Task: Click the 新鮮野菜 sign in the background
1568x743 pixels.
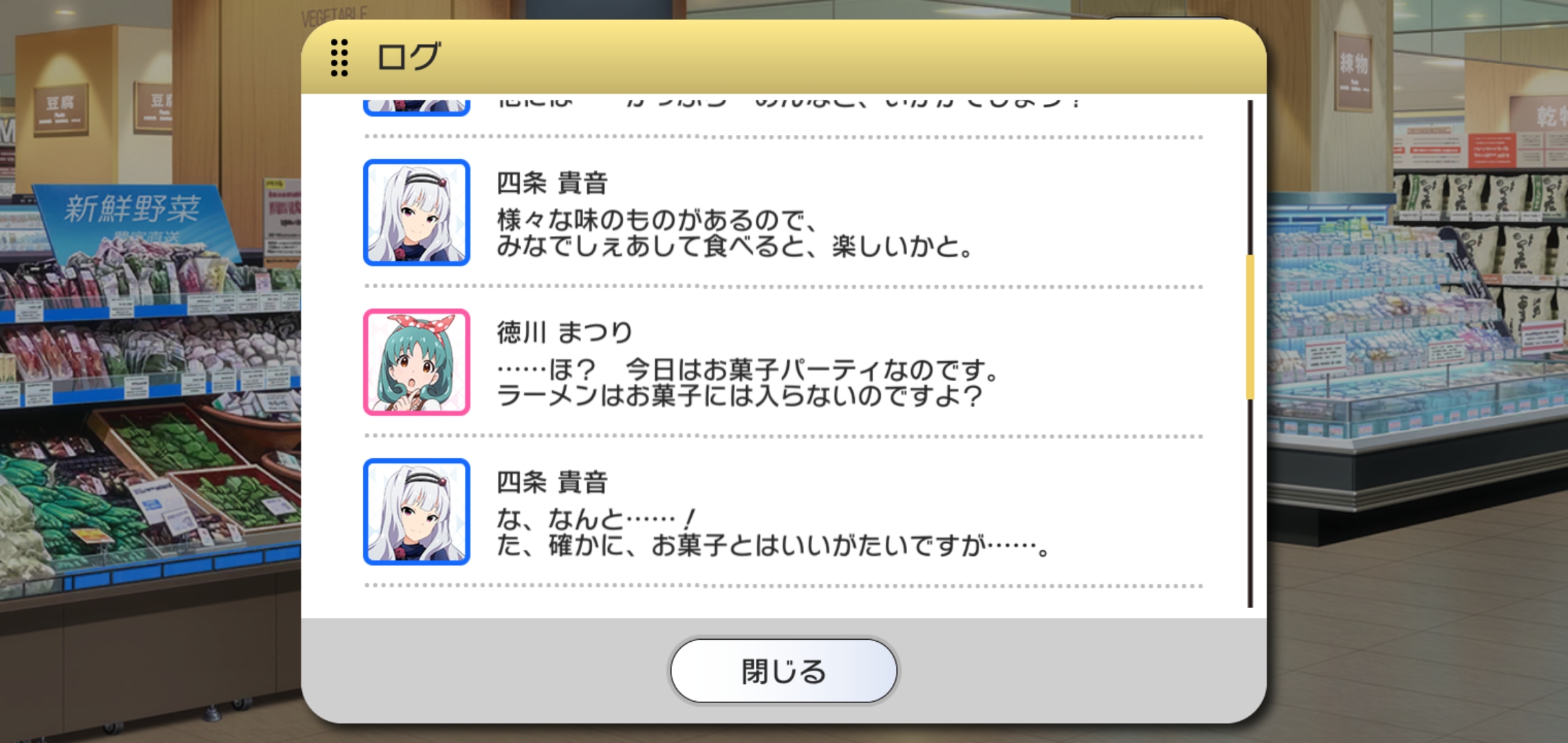Action: pyautogui.click(x=132, y=208)
